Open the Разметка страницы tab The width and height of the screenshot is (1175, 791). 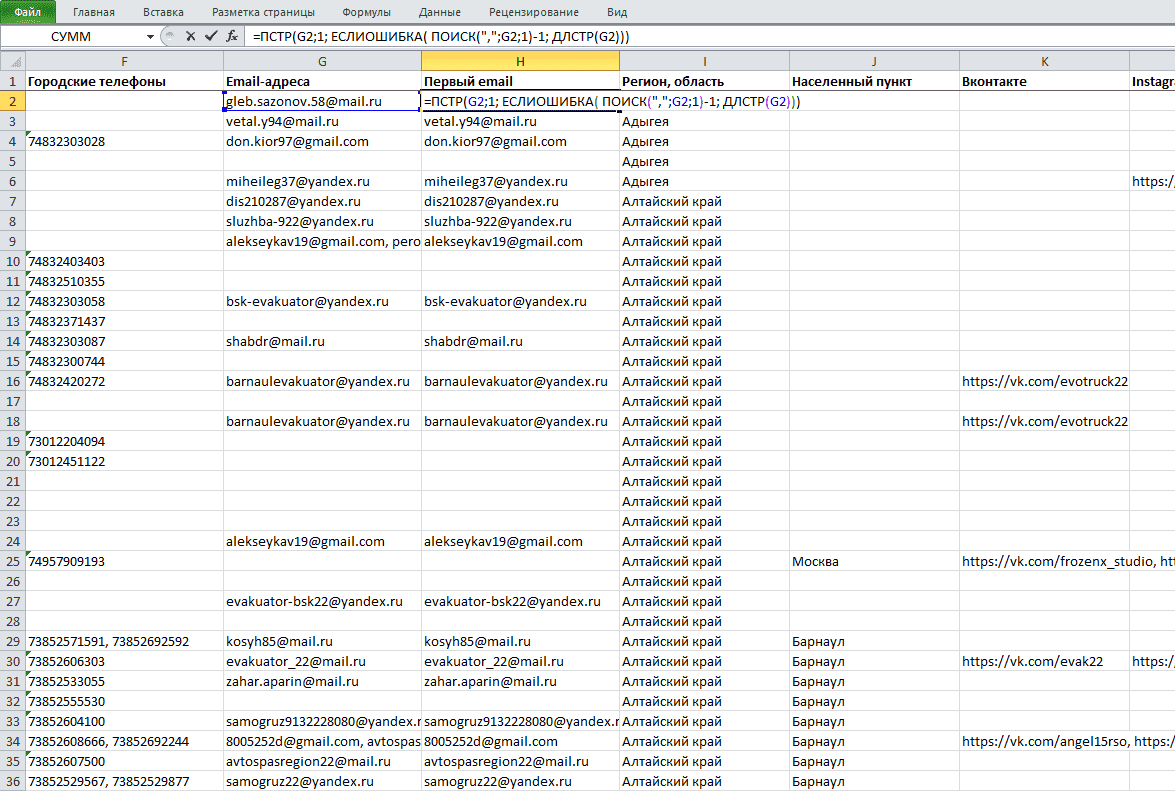264,12
